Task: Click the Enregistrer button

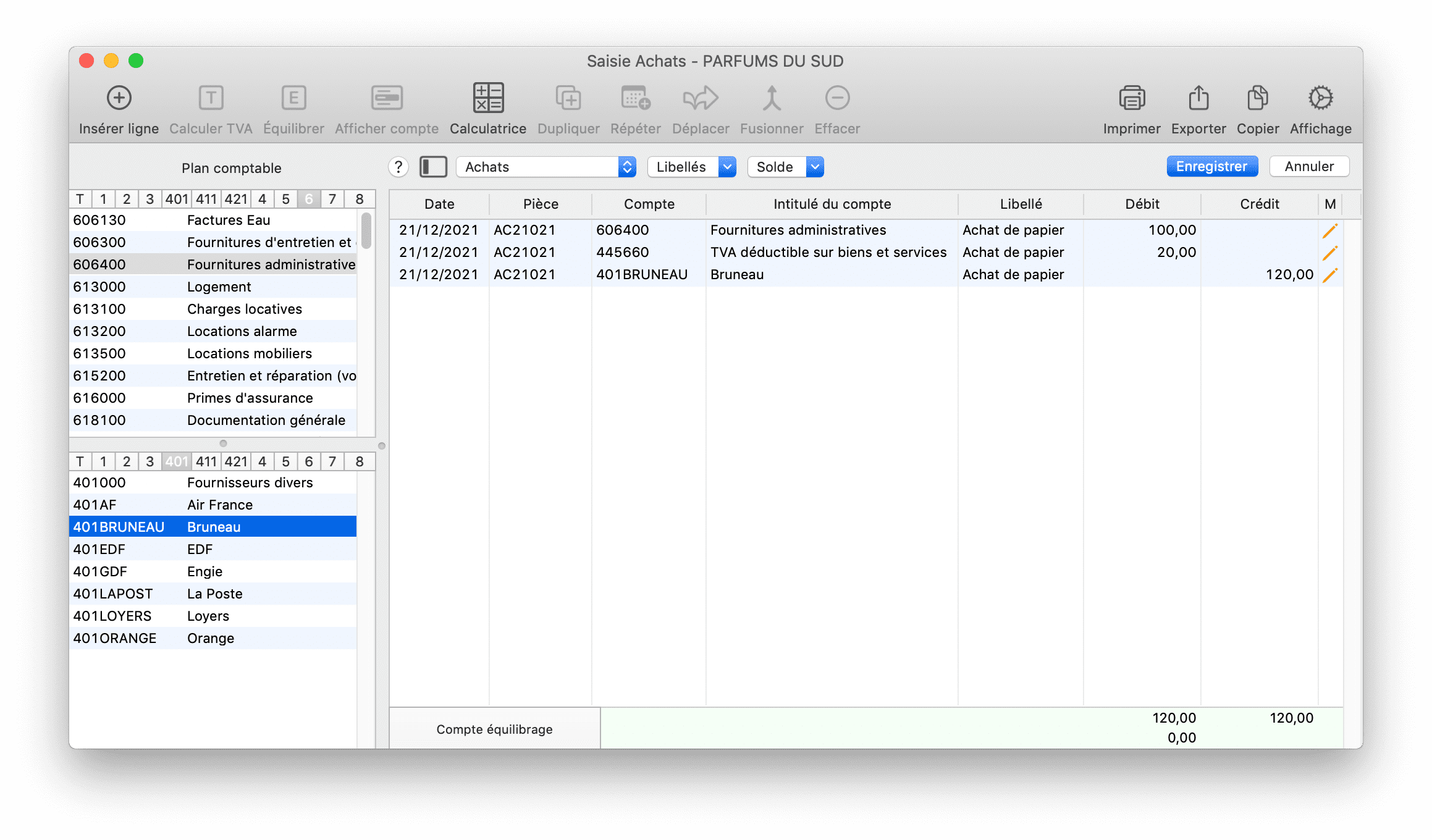Action: pos(1211,166)
